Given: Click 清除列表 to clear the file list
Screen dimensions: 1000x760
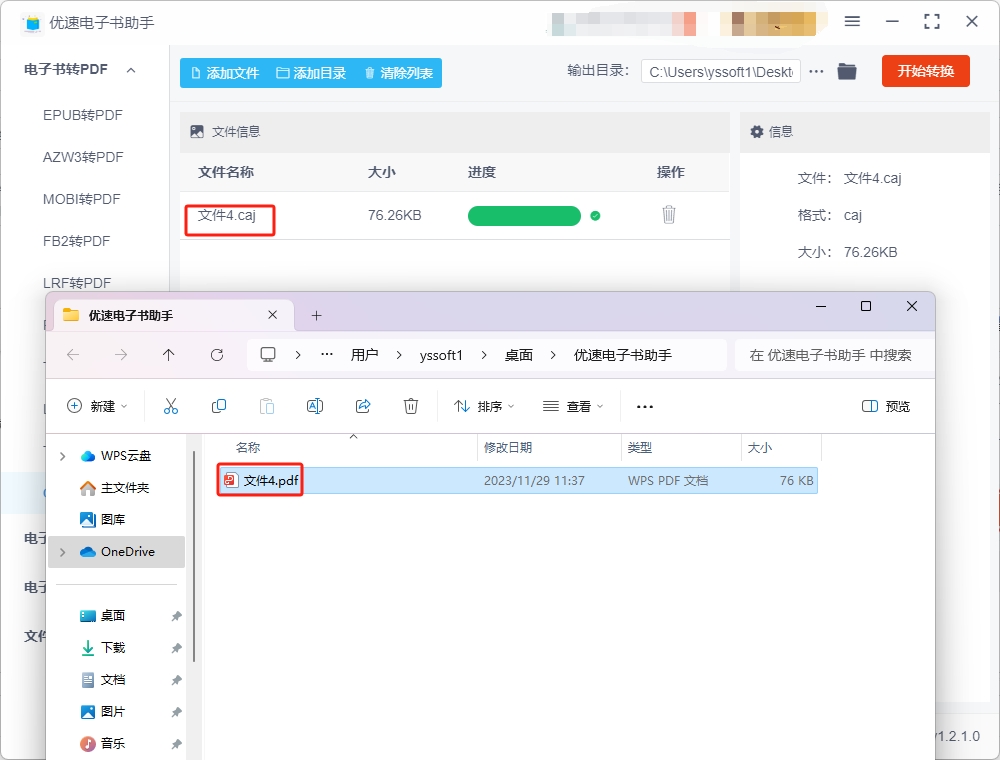Looking at the screenshot, I should [399, 73].
